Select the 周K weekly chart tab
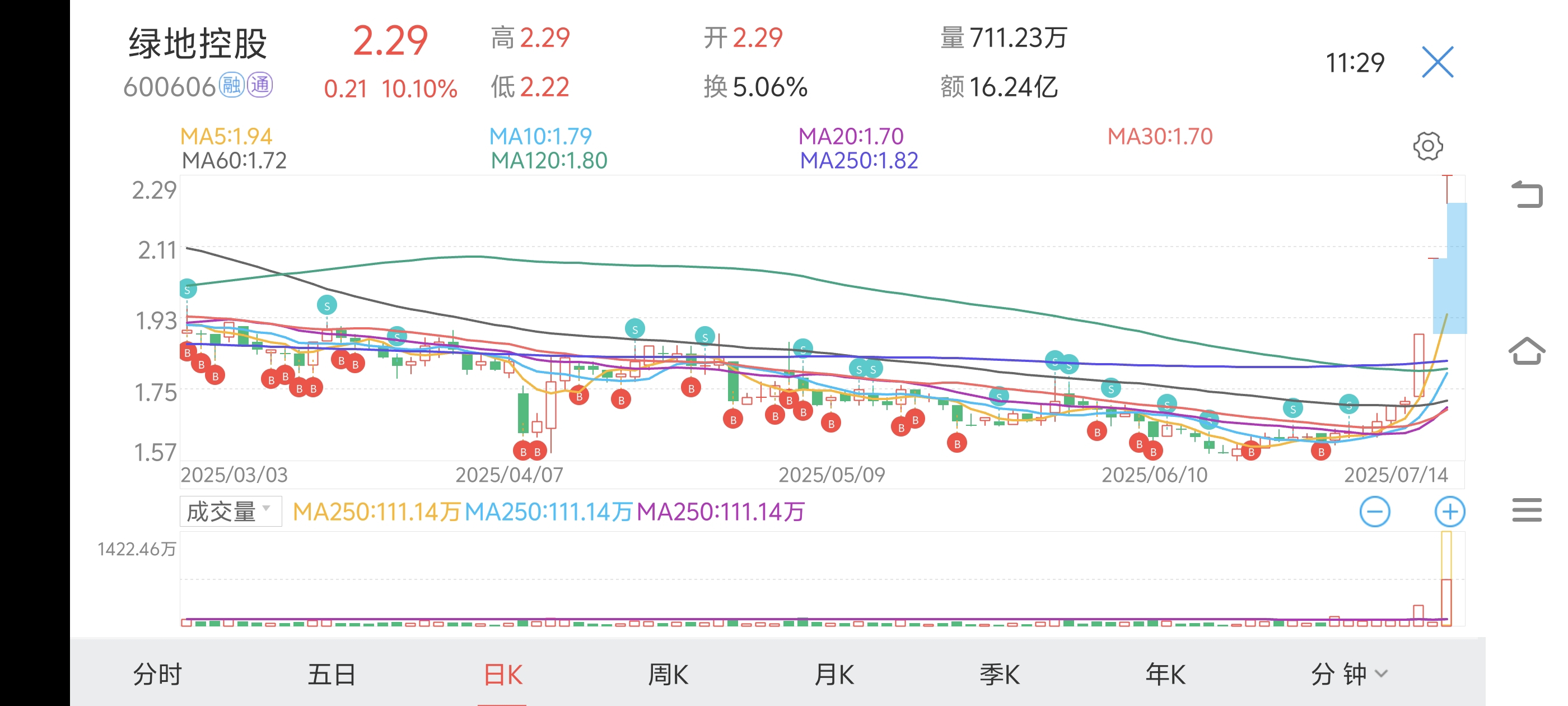 click(x=668, y=674)
